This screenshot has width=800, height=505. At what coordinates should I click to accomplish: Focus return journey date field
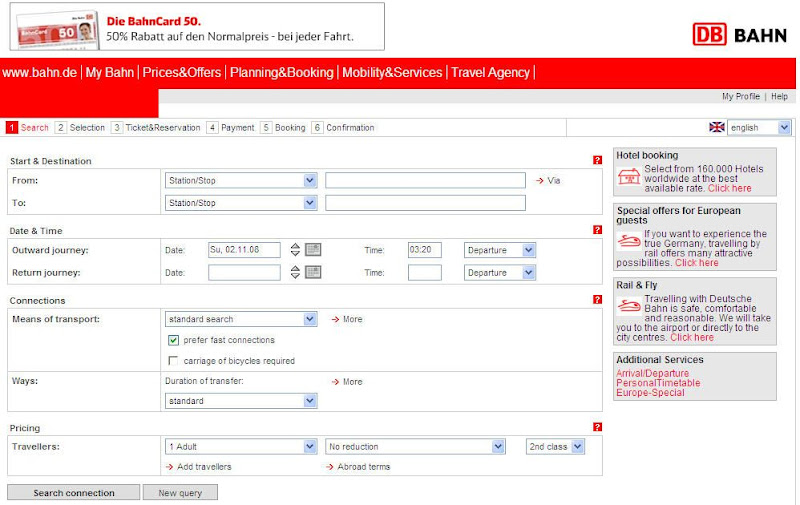pyautogui.click(x=244, y=272)
